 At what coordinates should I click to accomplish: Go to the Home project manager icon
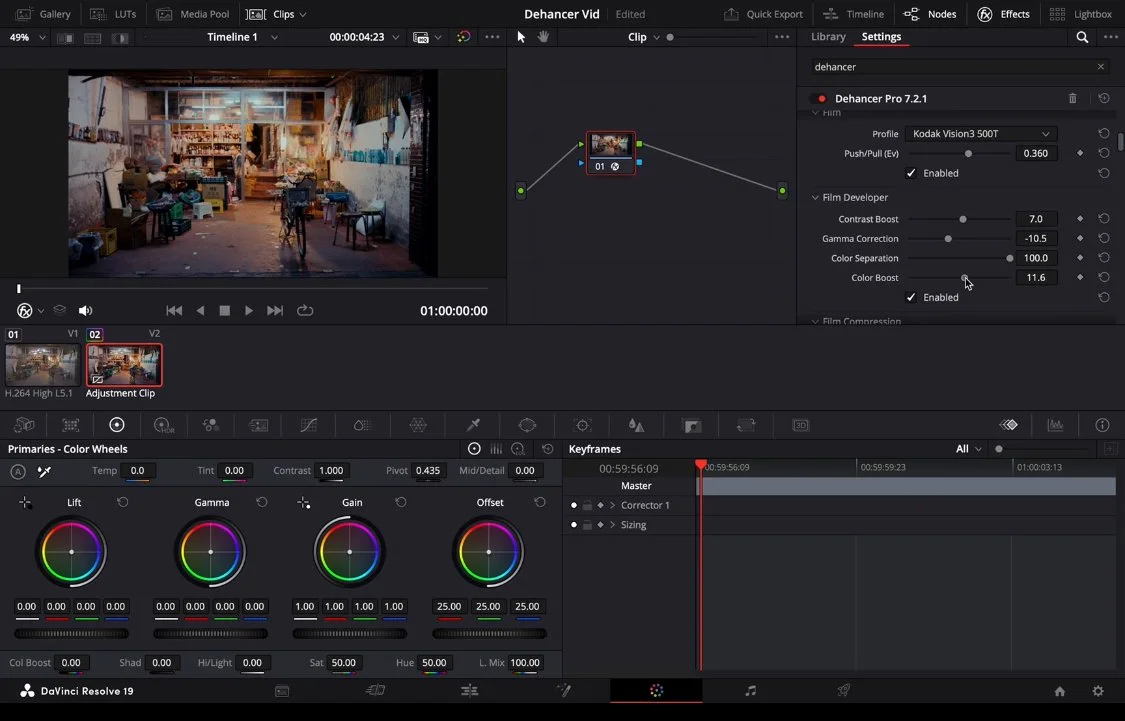click(x=1059, y=691)
